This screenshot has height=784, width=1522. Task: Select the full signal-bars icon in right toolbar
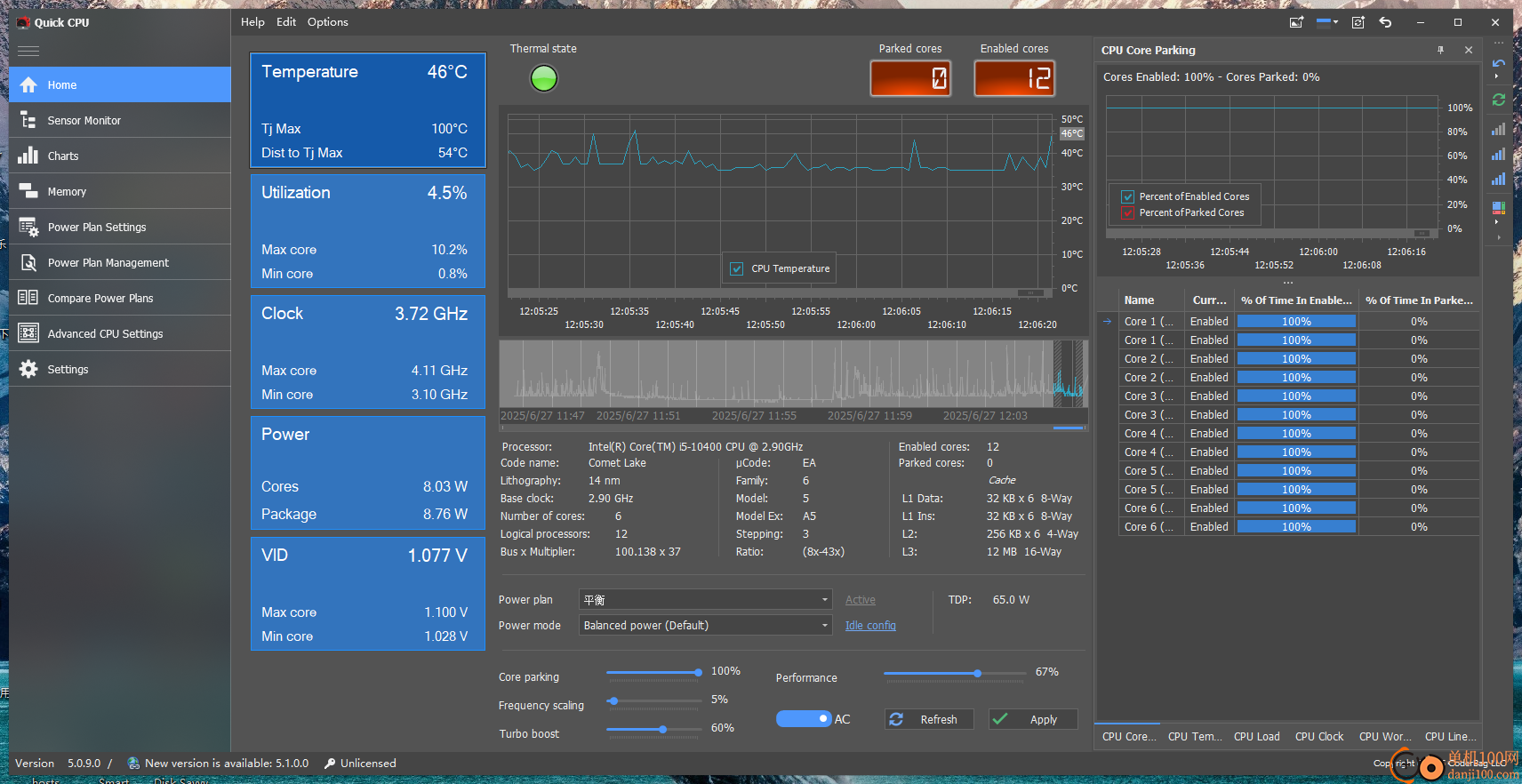click(x=1499, y=179)
